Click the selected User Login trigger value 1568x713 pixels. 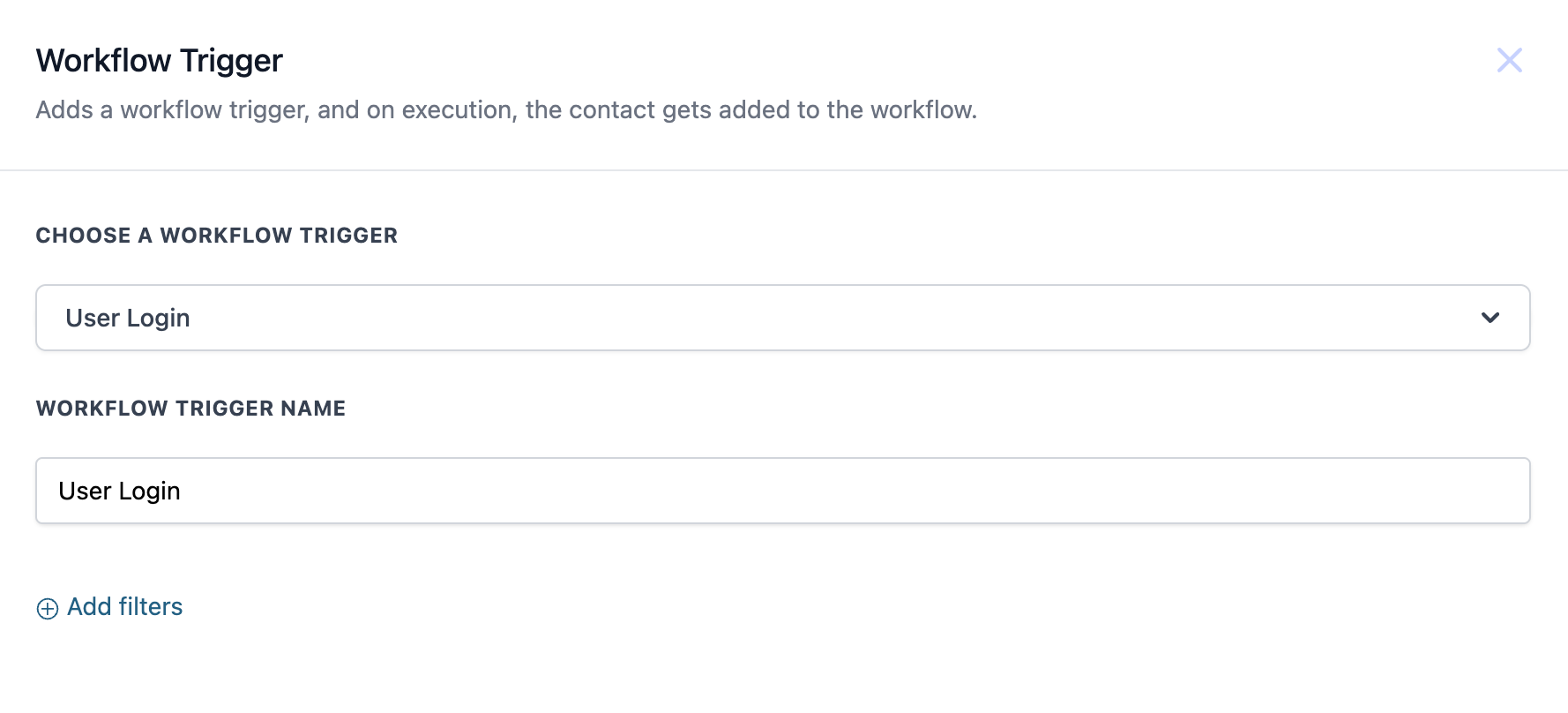(x=128, y=318)
